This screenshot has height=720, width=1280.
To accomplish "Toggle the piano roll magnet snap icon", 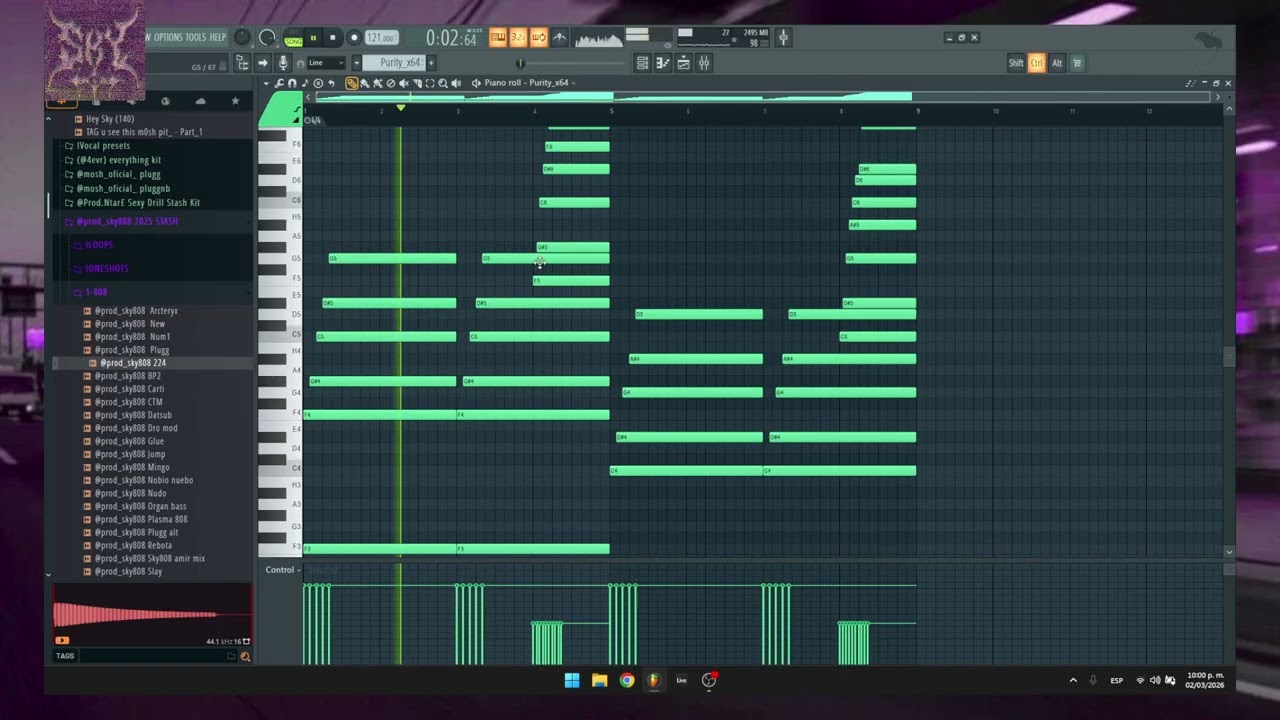I will (292, 83).
